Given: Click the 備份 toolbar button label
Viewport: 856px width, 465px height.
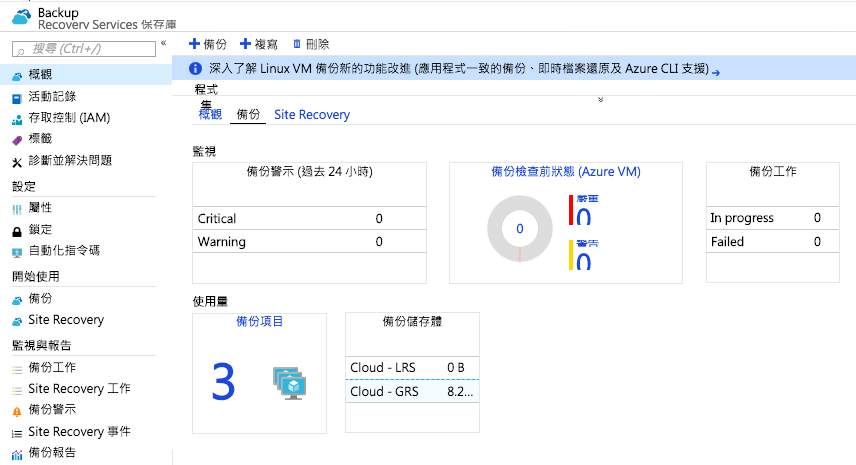Looking at the screenshot, I should tap(215, 44).
